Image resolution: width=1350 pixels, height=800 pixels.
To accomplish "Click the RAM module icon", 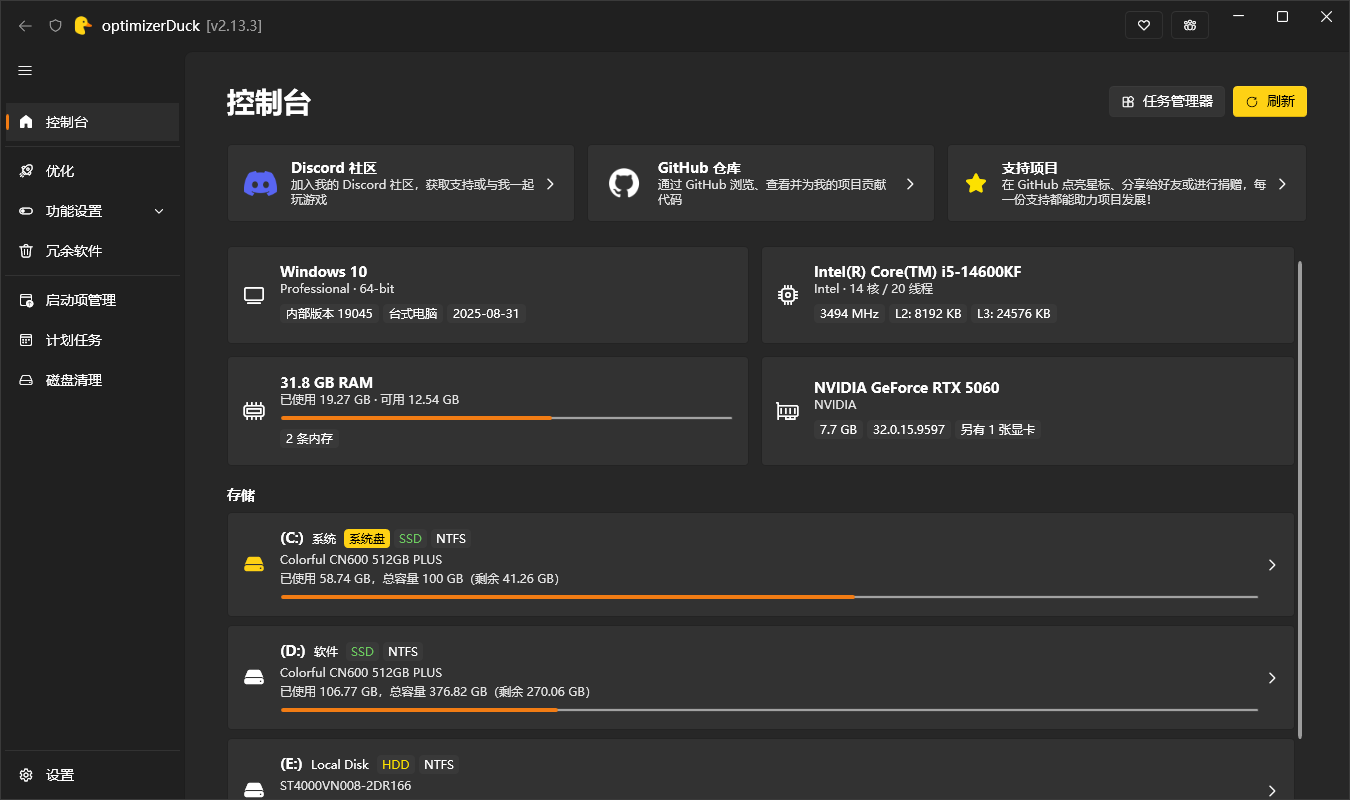I will [x=254, y=411].
